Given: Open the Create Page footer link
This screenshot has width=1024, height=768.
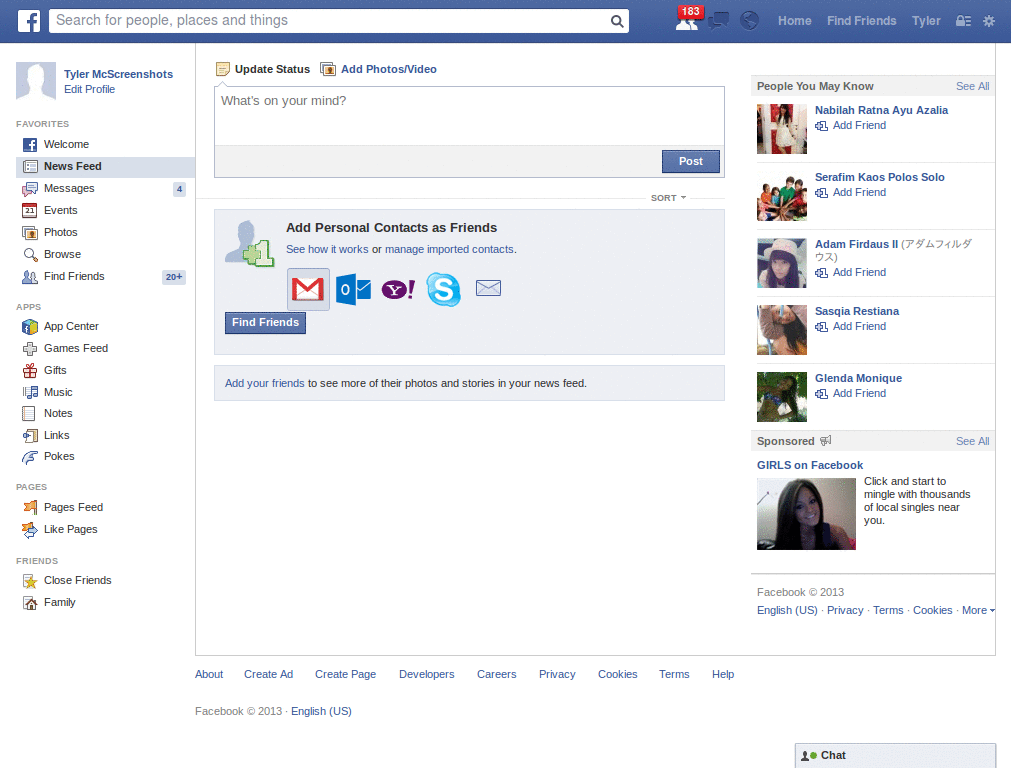Looking at the screenshot, I should (345, 674).
